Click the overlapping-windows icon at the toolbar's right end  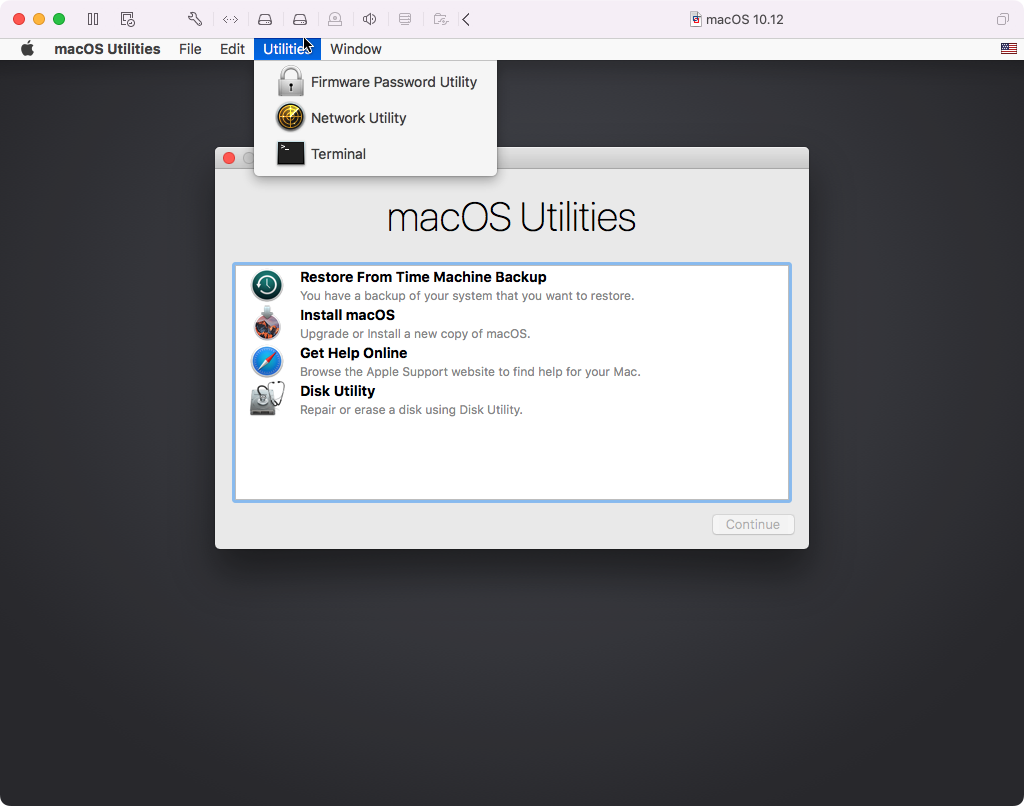click(1002, 20)
